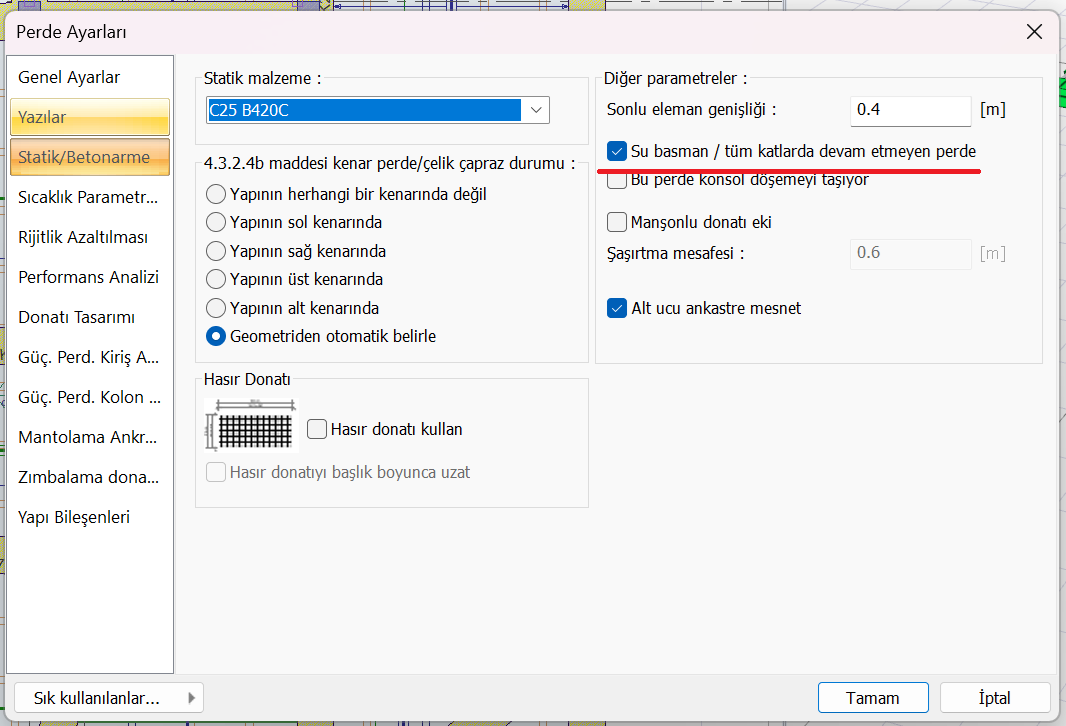Close the Perde Ayarları dialog

1034,32
